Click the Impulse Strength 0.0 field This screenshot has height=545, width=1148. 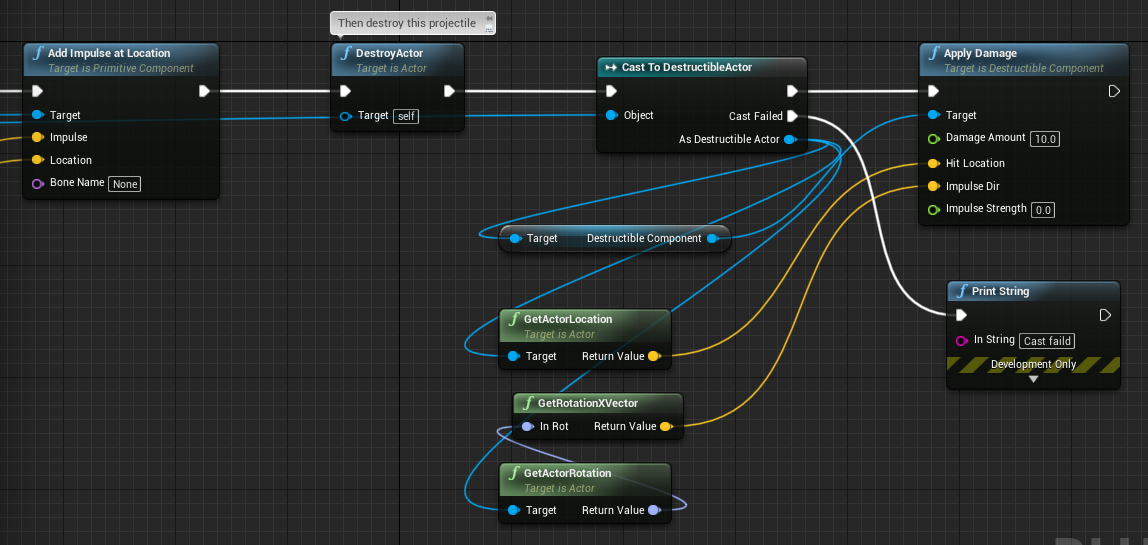pyautogui.click(x=1043, y=210)
